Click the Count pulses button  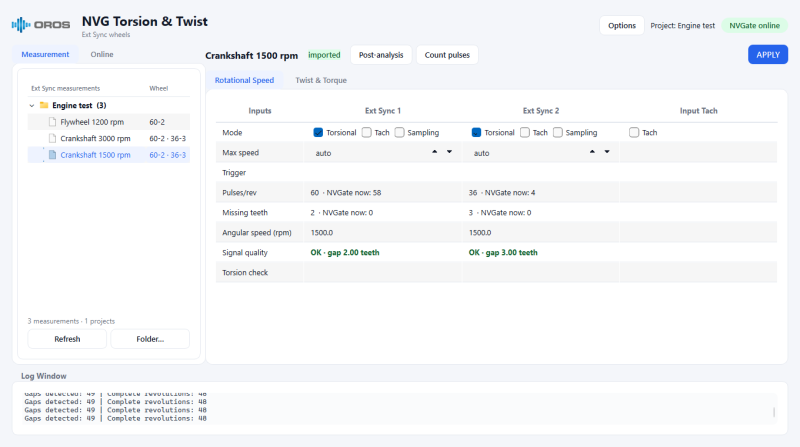447,55
